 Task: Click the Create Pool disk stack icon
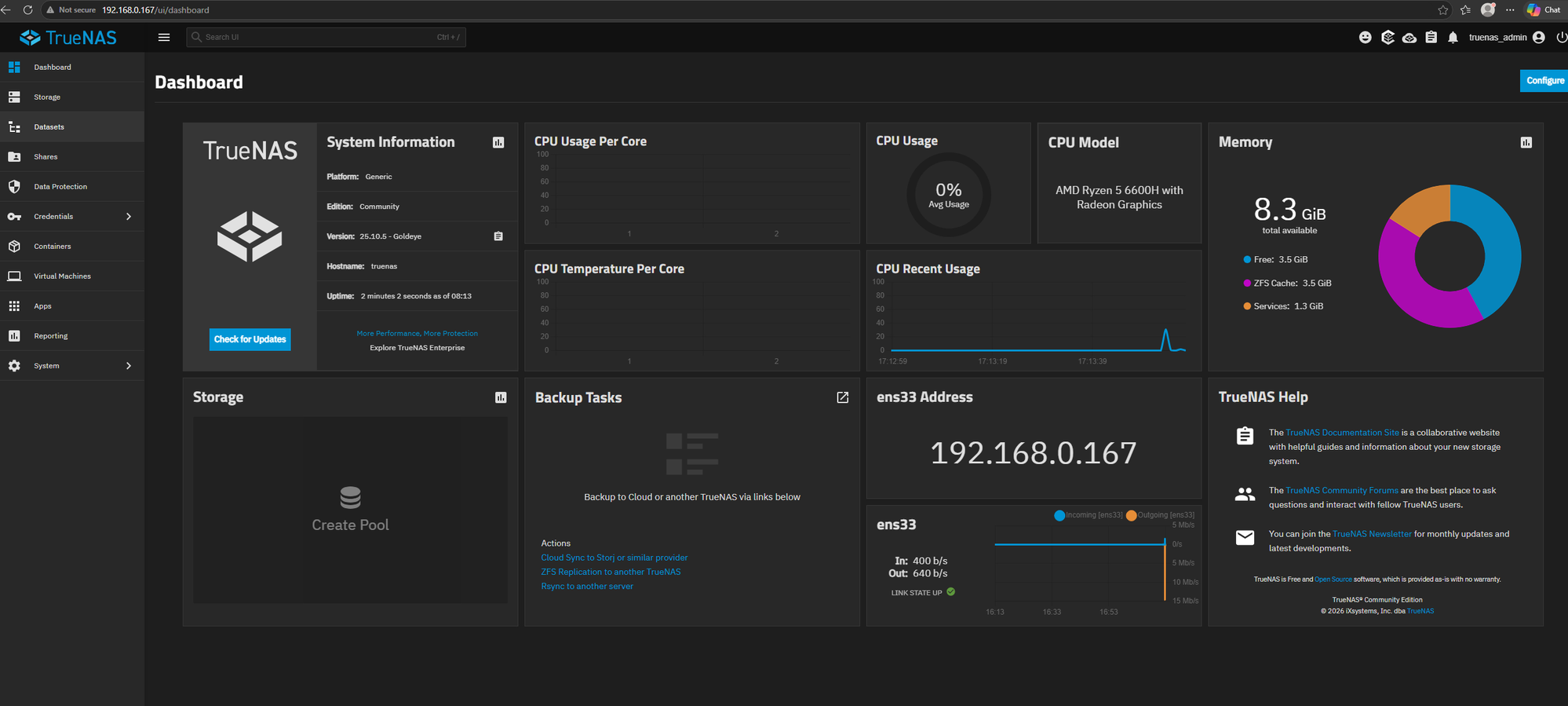point(350,497)
